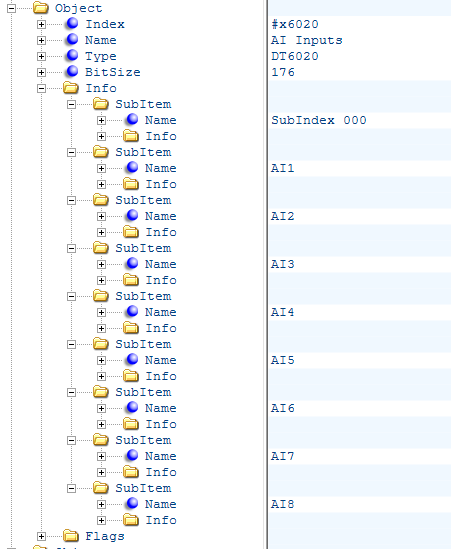This screenshot has width=451, height=549.
Task: Click the Info folder icon below AI5 name
Action: click(x=131, y=375)
